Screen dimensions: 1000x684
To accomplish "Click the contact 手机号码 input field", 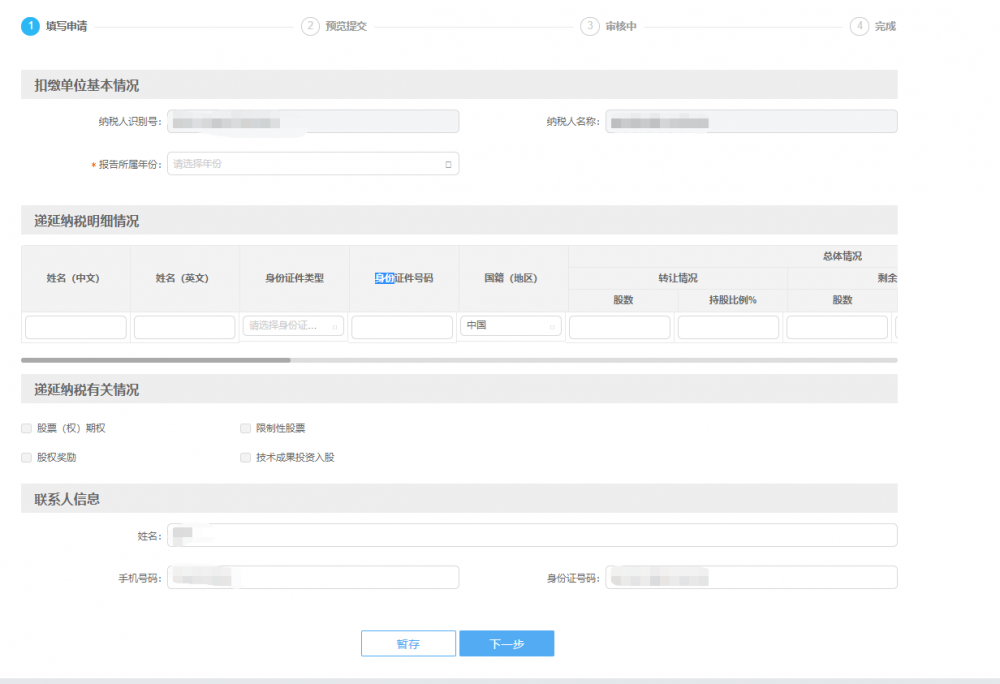I will click(313, 578).
